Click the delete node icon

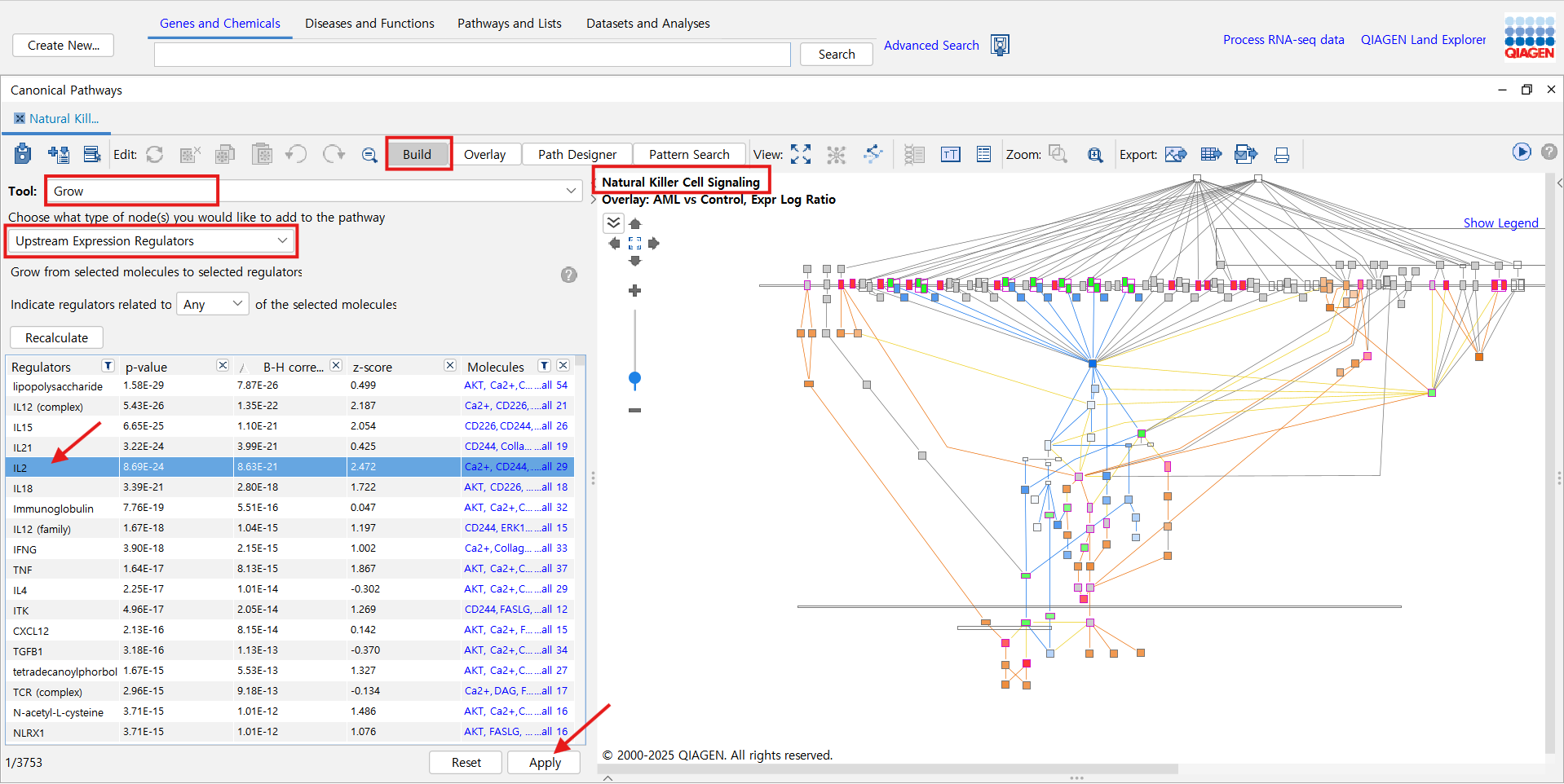click(x=190, y=154)
